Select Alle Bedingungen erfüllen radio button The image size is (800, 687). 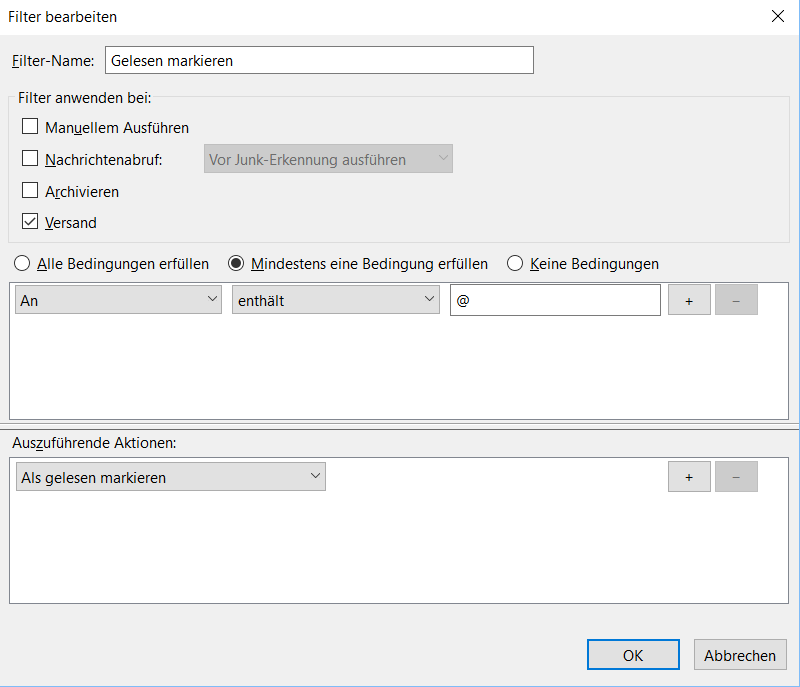pos(22,264)
